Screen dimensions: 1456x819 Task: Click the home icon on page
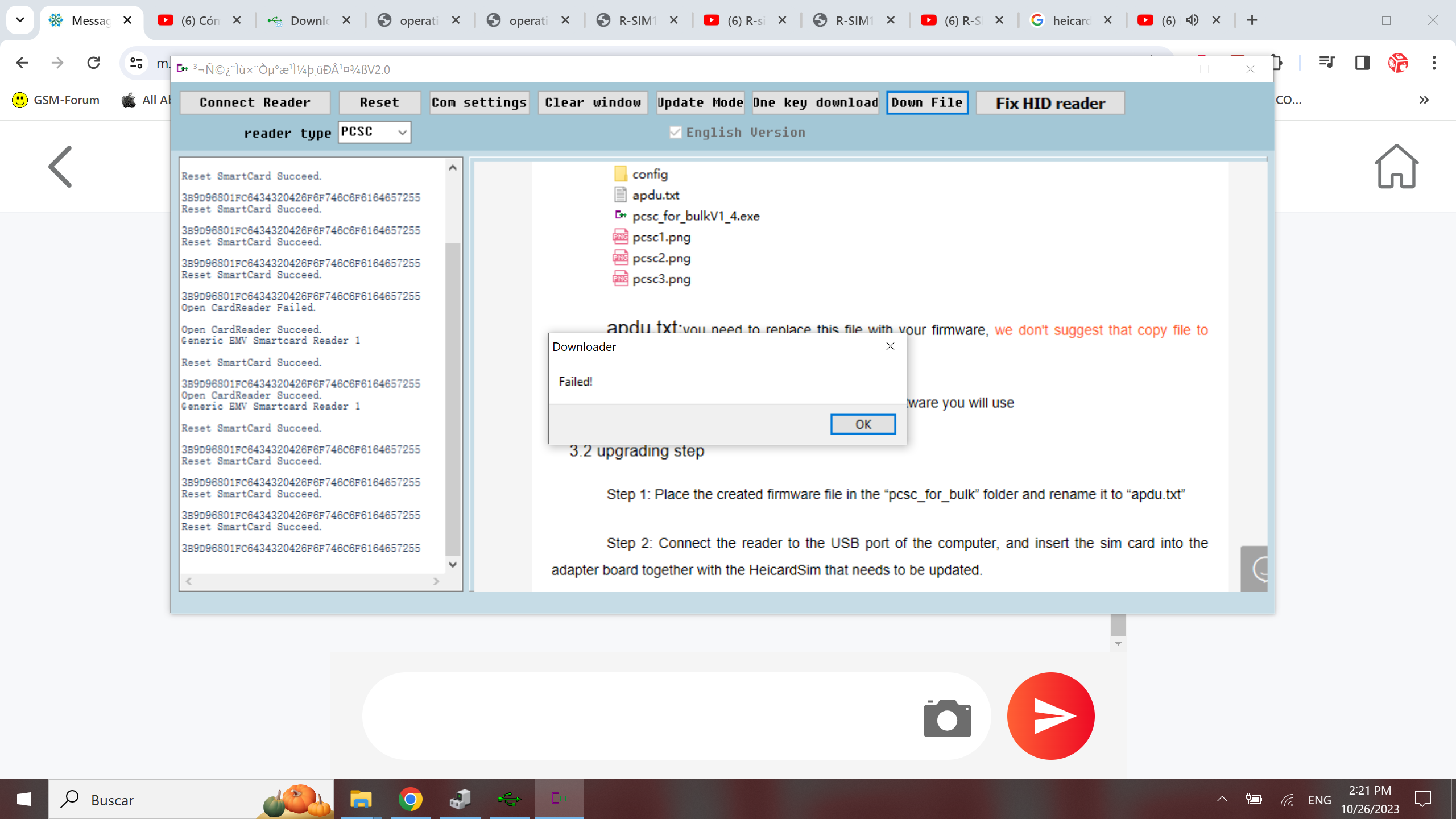click(1396, 167)
